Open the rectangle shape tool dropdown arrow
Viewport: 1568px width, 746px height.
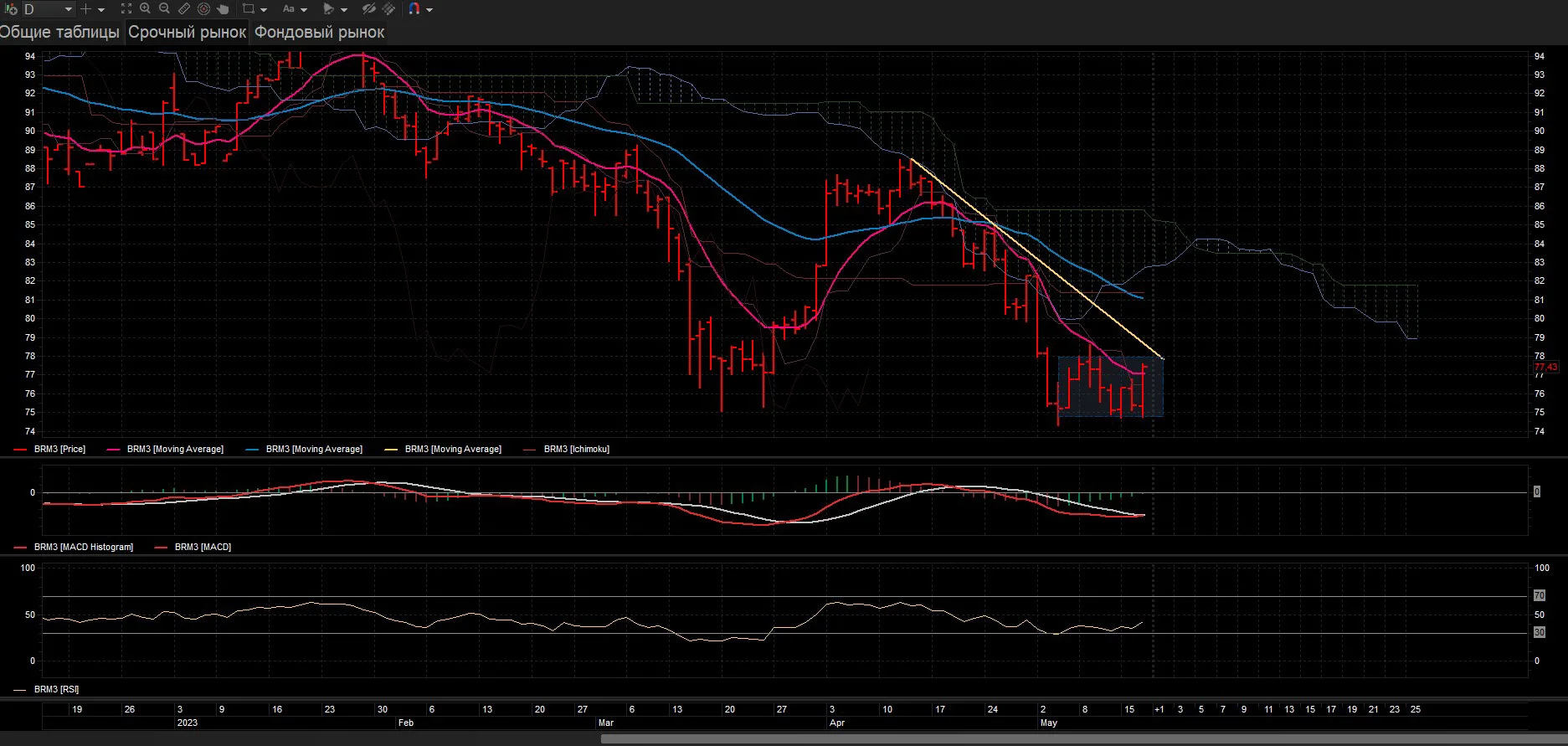(x=264, y=10)
